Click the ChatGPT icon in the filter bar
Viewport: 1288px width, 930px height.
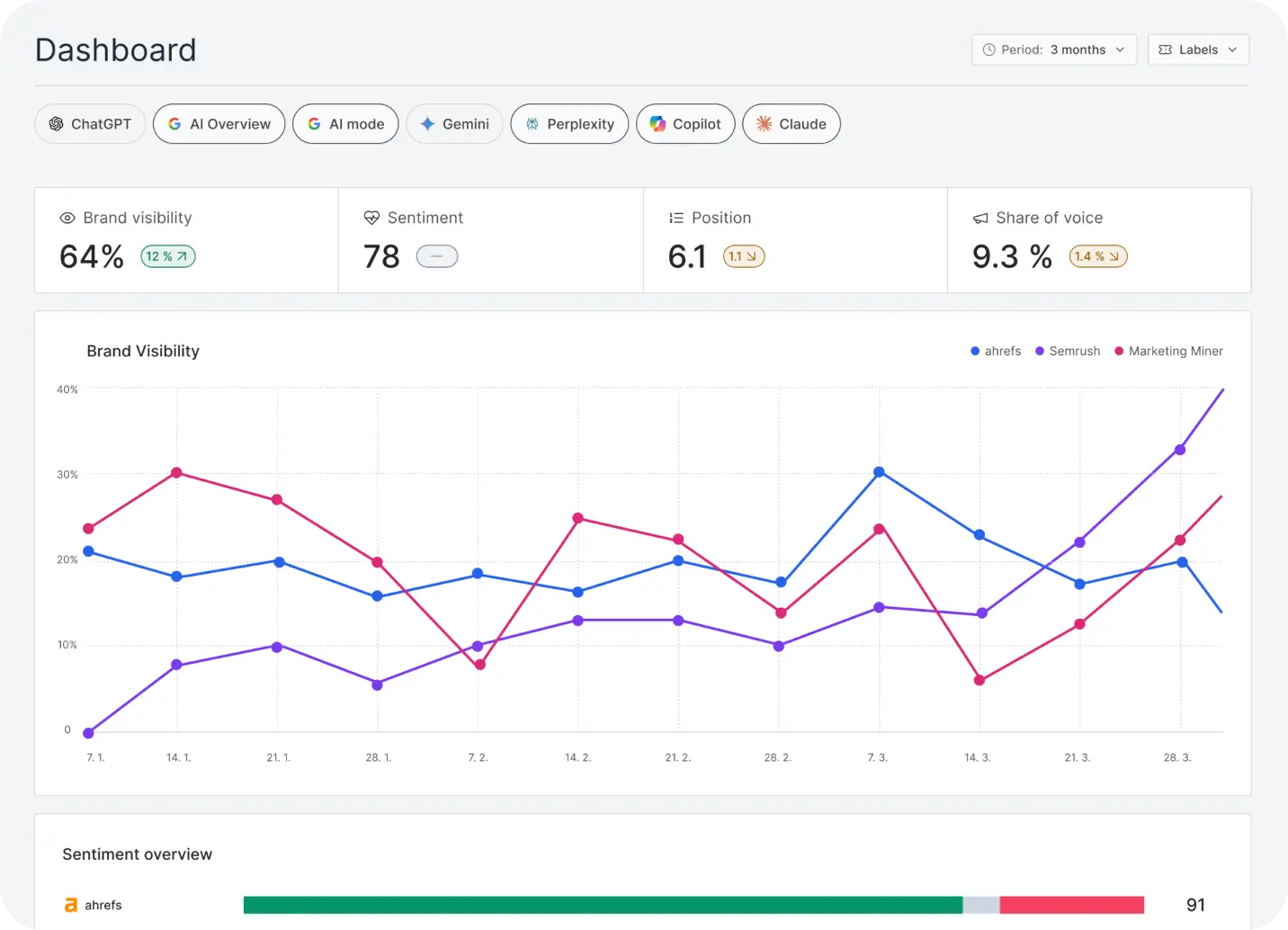click(x=57, y=123)
